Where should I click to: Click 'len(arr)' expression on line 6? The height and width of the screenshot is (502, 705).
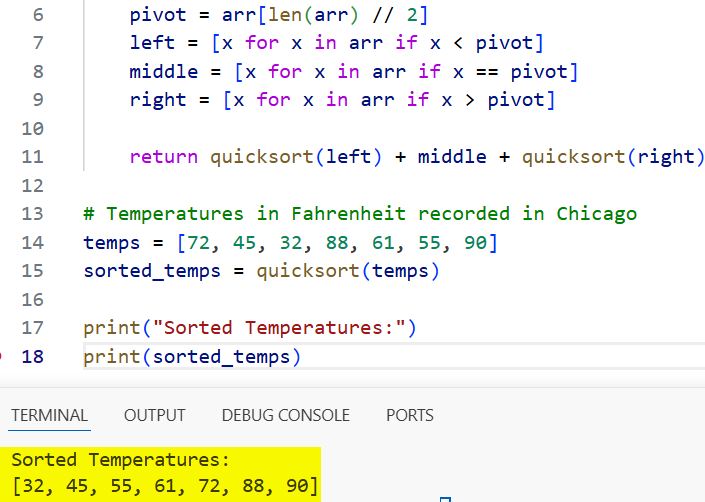(313, 15)
